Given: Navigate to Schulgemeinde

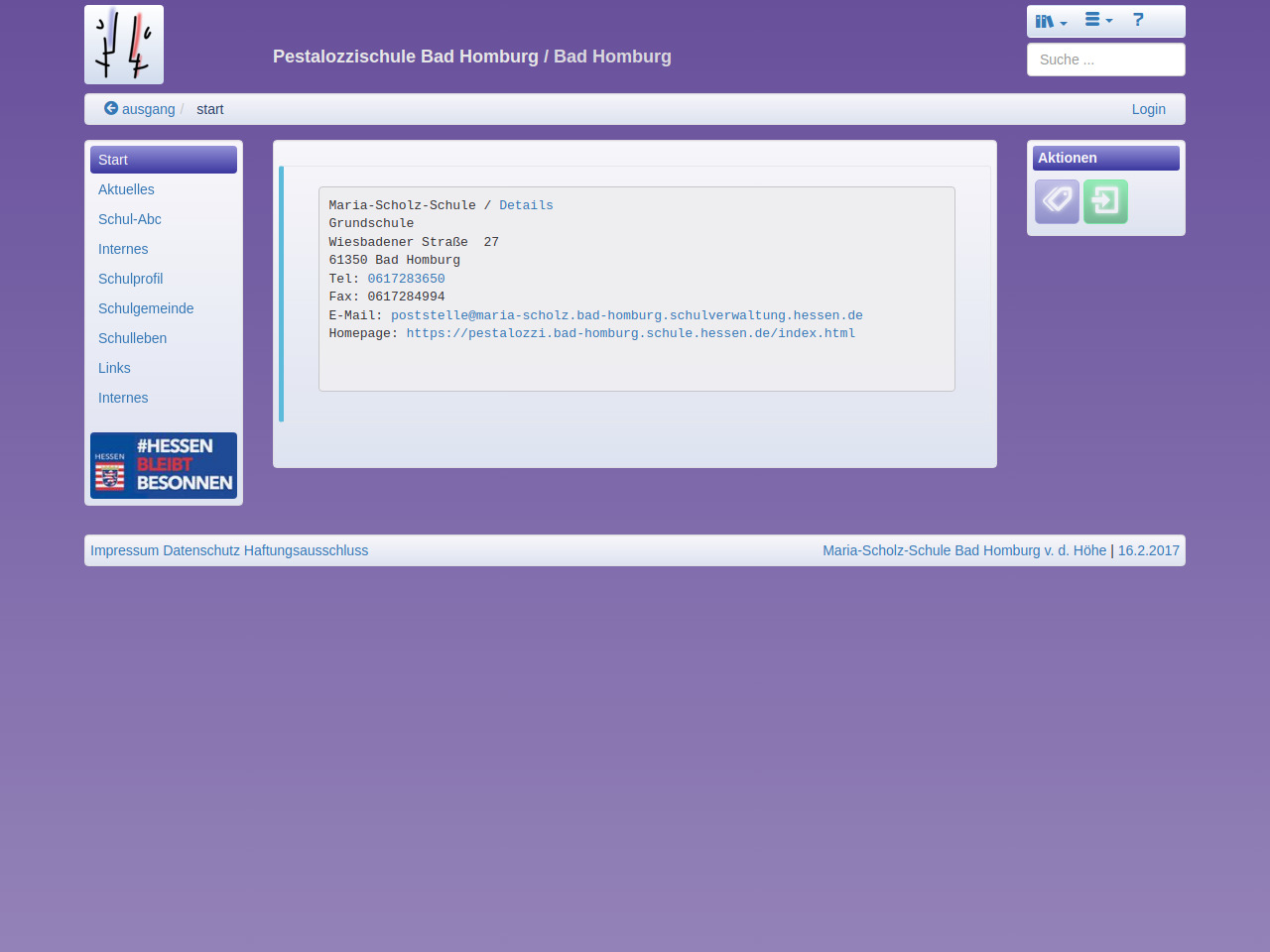Looking at the screenshot, I should (146, 308).
